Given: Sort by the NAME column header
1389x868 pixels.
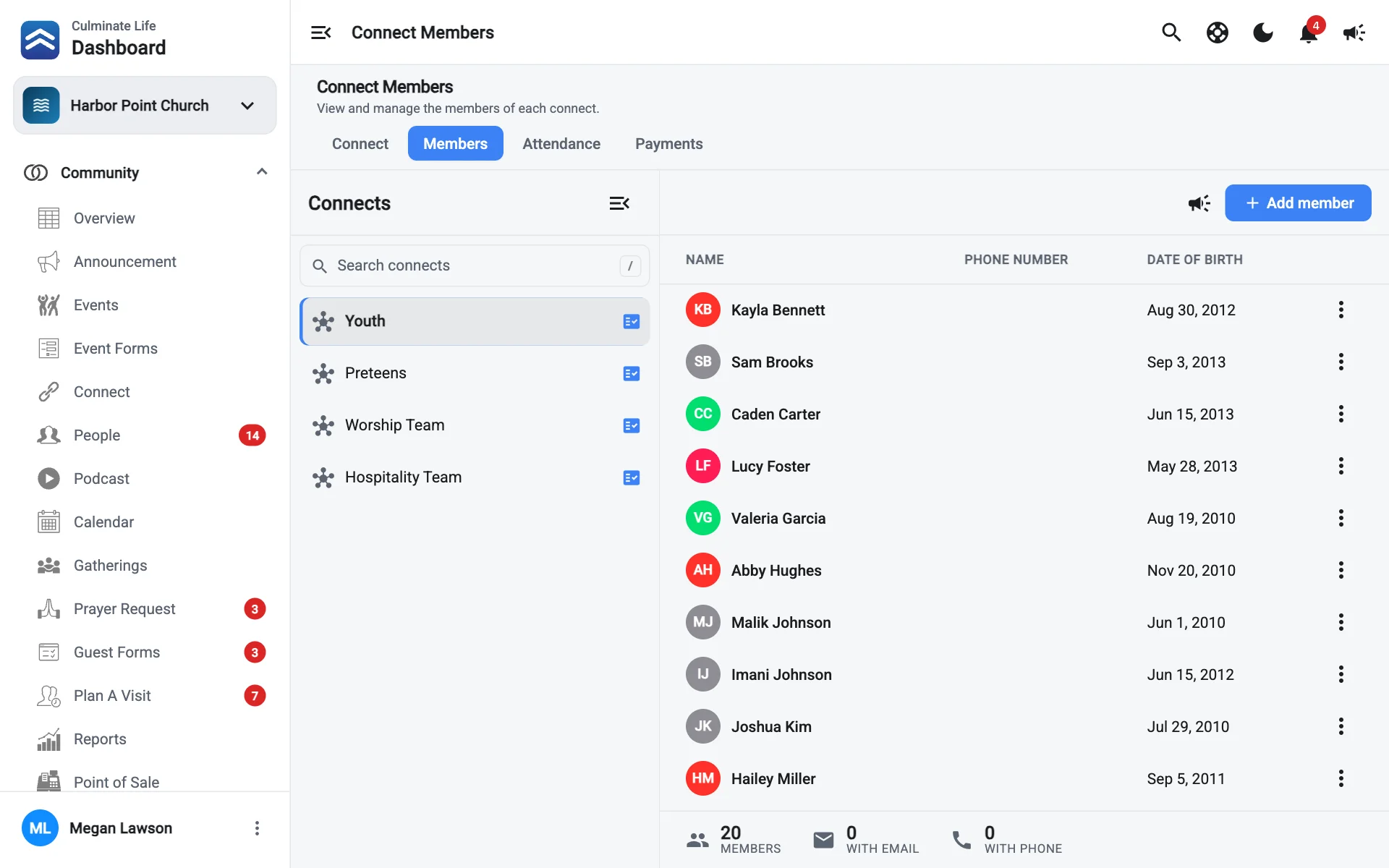Looking at the screenshot, I should [705, 260].
